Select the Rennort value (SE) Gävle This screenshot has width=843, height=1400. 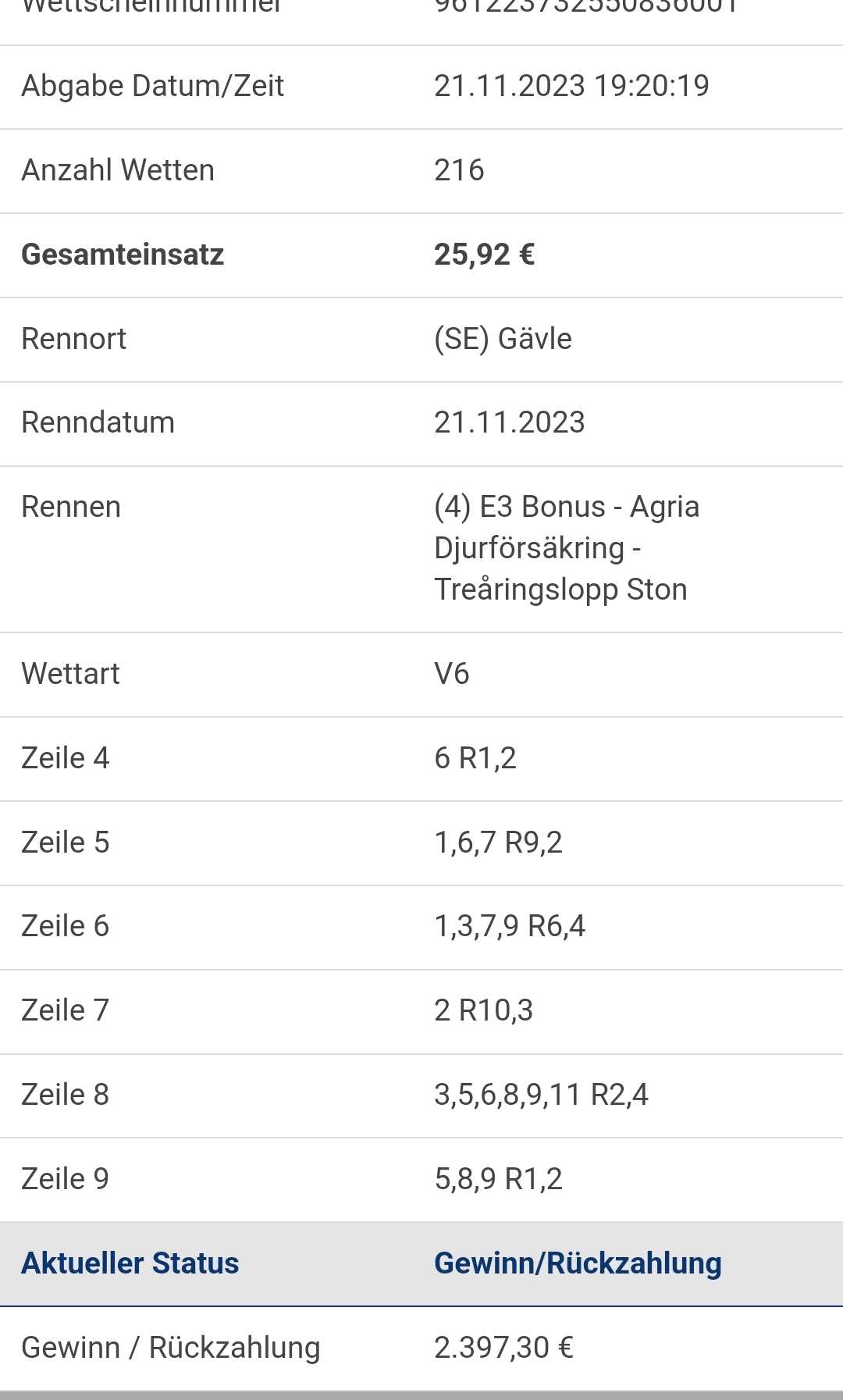tap(503, 339)
